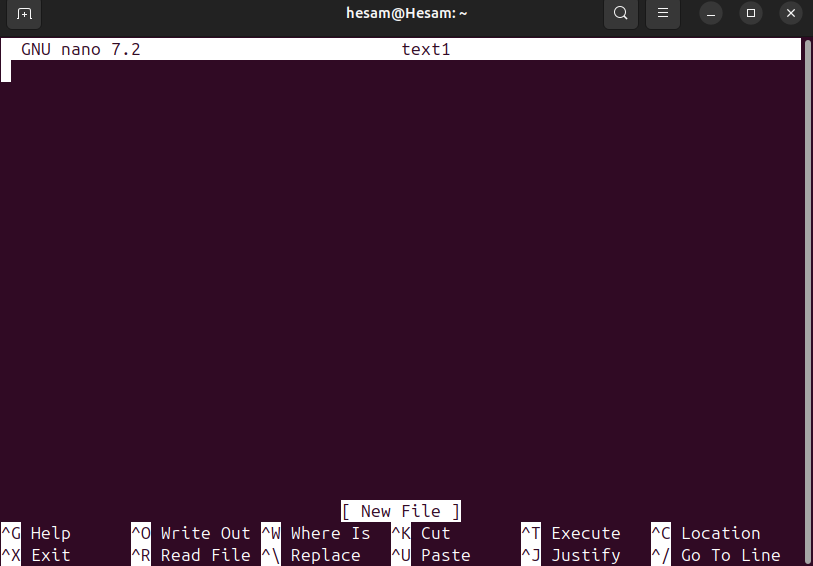Click the GNU nano 7.2 version label
The height and width of the screenshot is (566, 813).
80,50
